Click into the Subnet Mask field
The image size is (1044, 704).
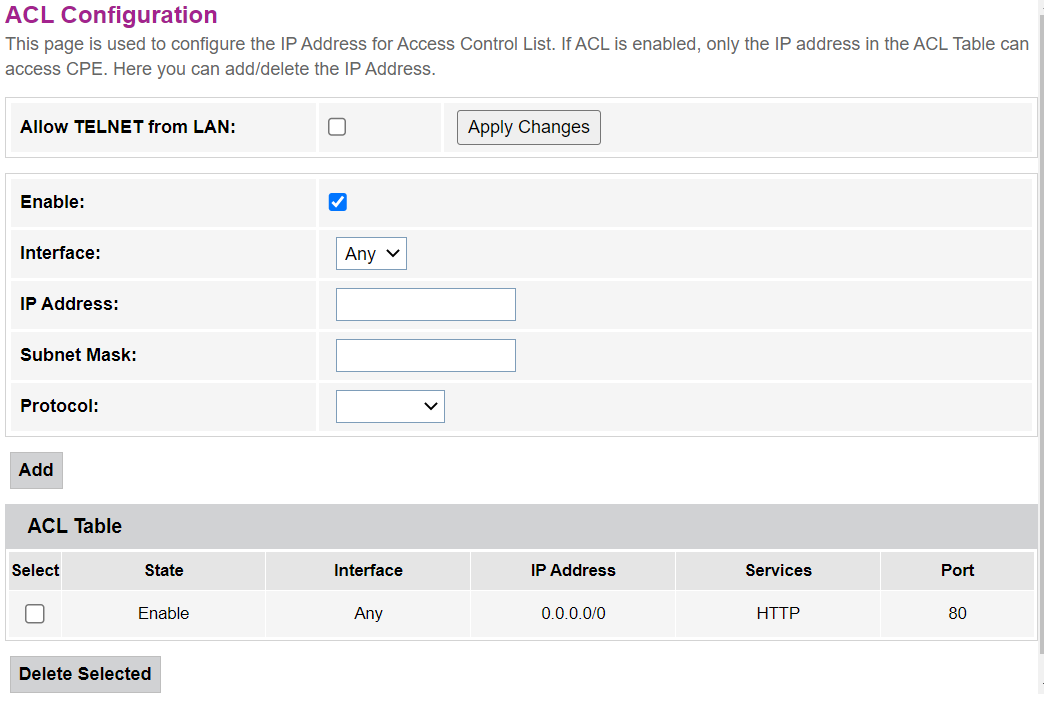(x=425, y=355)
